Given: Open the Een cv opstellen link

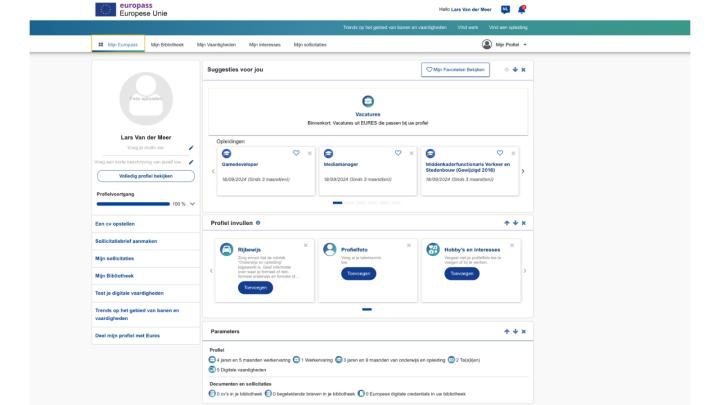Looking at the screenshot, I should click(115, 224).
